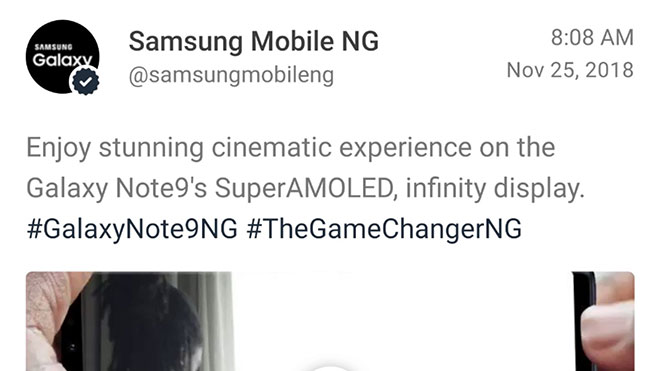Image resolution: width=660 pixels, height=371 pixels.
Task: Open the Samsung Galaxy profile avatar
Action: [63, 56]
